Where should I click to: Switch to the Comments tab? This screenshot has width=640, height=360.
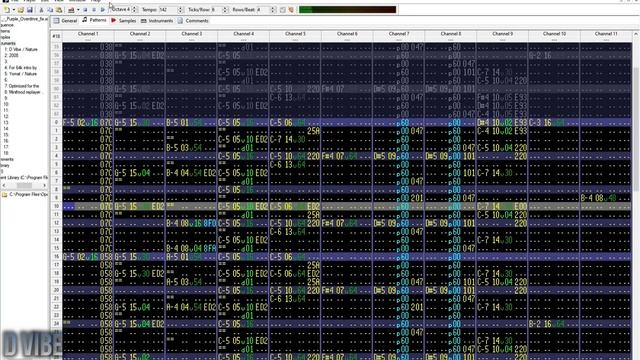point(193,20)
